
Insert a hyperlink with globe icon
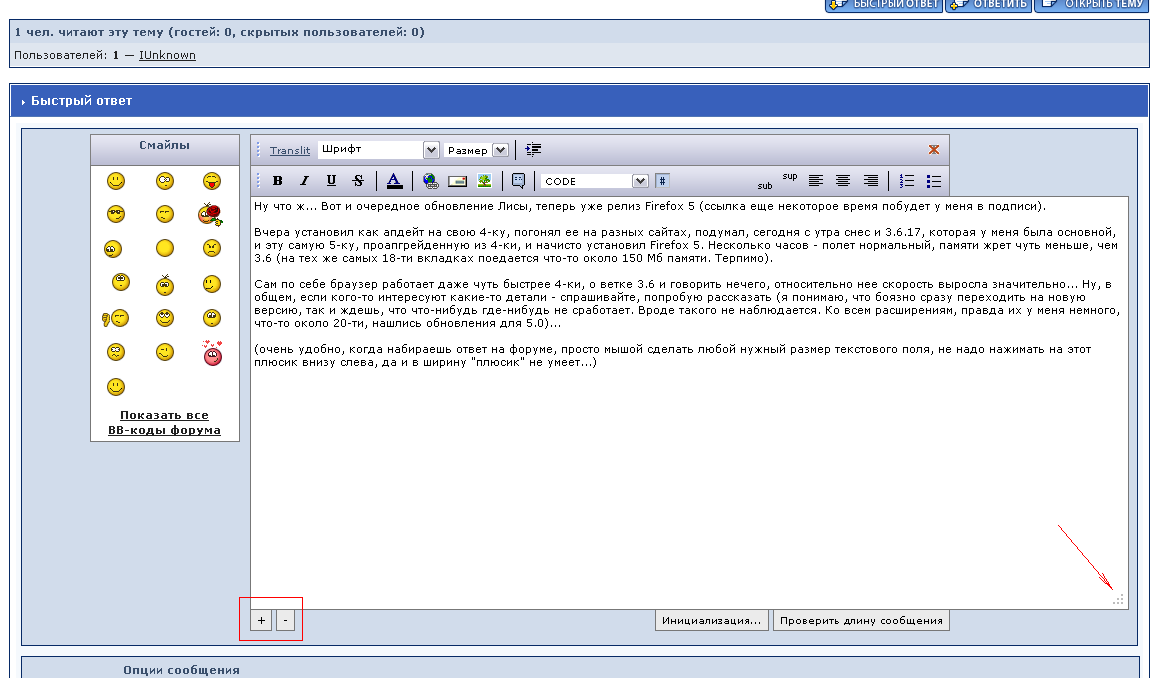430,181
